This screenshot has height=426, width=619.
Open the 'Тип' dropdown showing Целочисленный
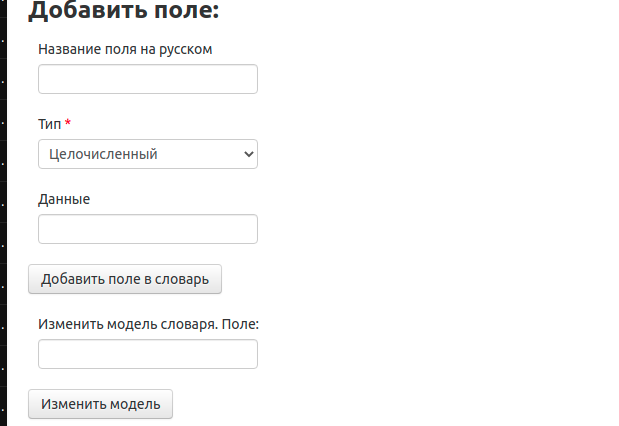[x=148, y=154]
